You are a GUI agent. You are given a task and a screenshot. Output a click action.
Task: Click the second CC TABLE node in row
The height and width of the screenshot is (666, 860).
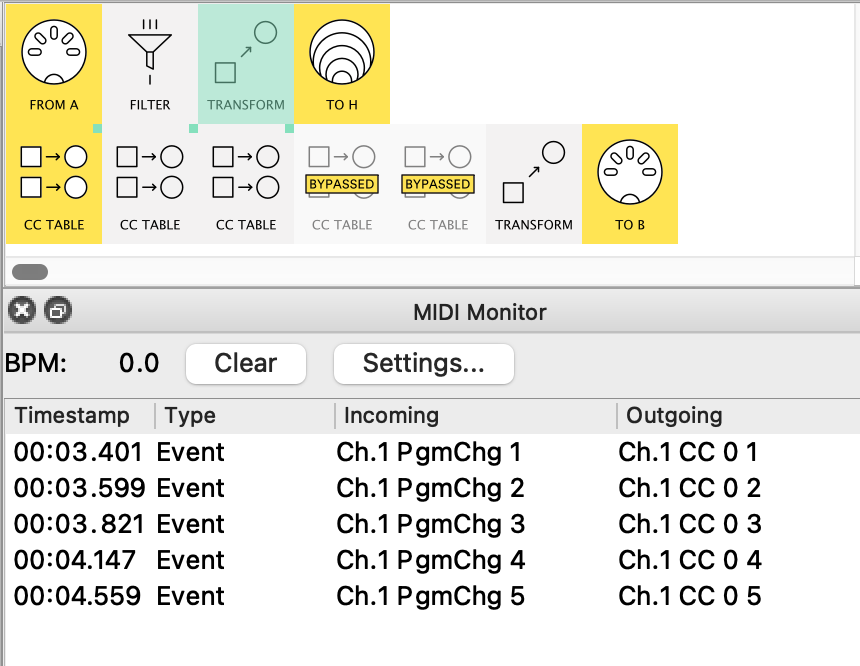point(150,183)
